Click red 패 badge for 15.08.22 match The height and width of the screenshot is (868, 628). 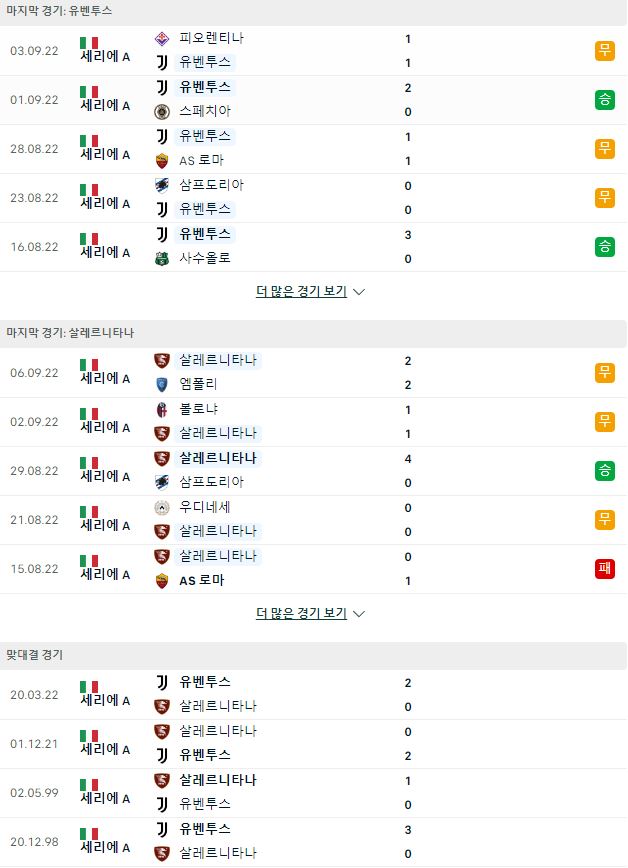605,569
